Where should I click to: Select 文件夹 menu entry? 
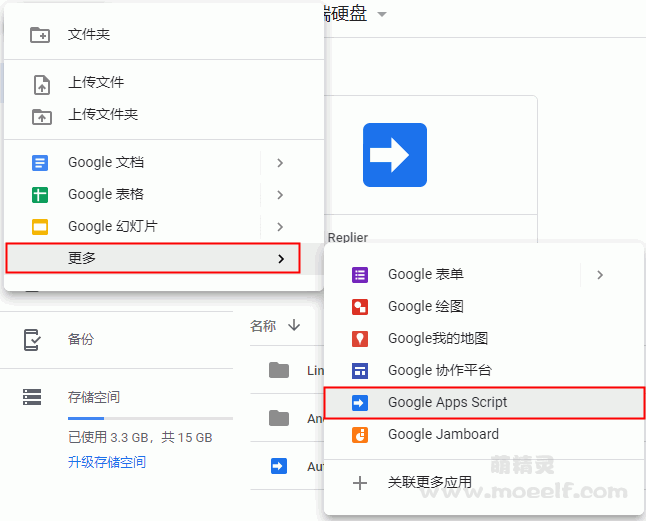click(164, 35)
